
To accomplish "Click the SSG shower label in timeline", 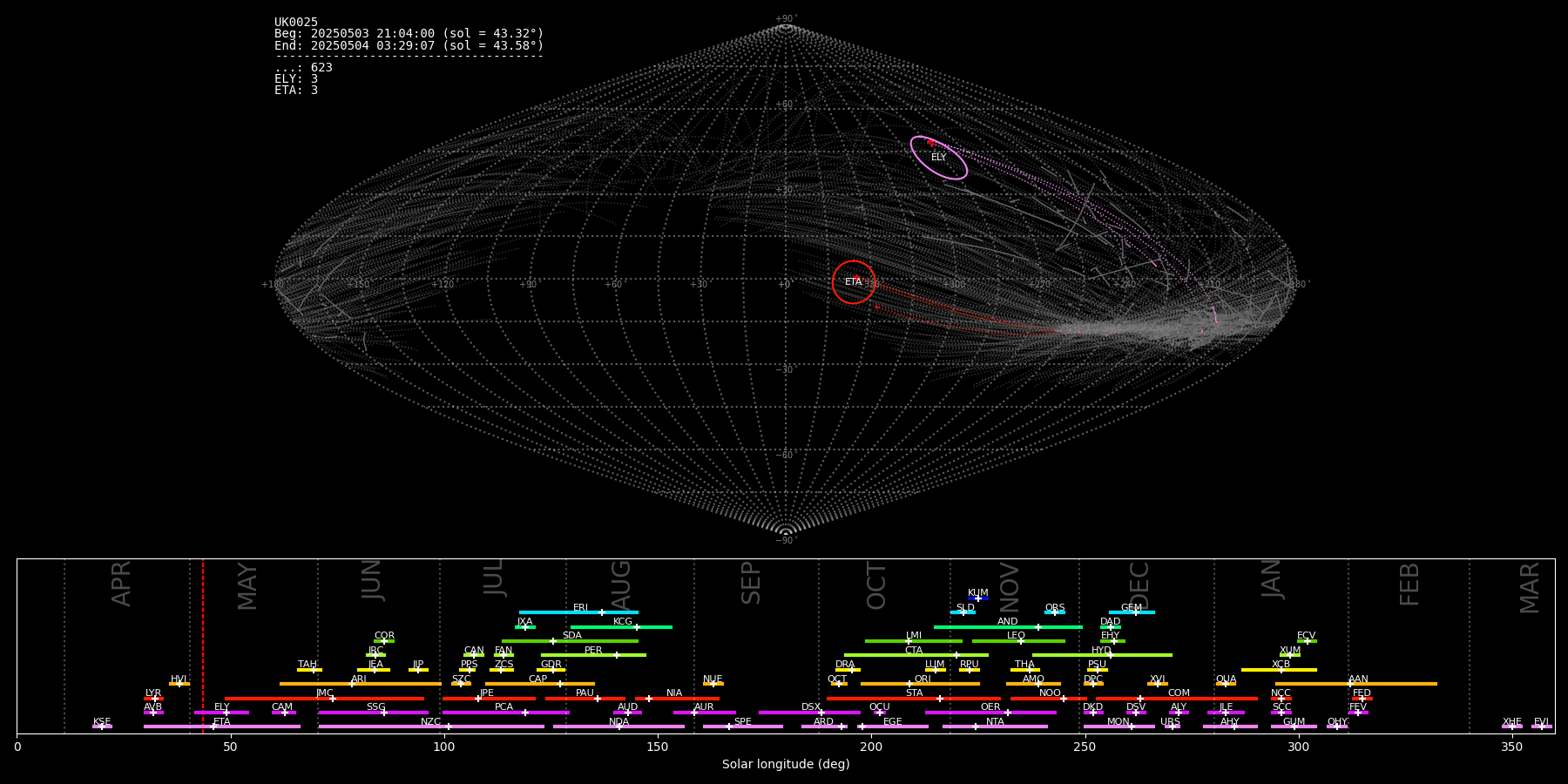I will 375,707.
